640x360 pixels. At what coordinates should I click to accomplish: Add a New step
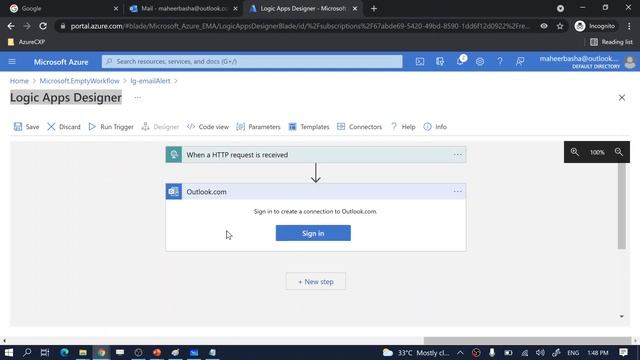(316, 282)
